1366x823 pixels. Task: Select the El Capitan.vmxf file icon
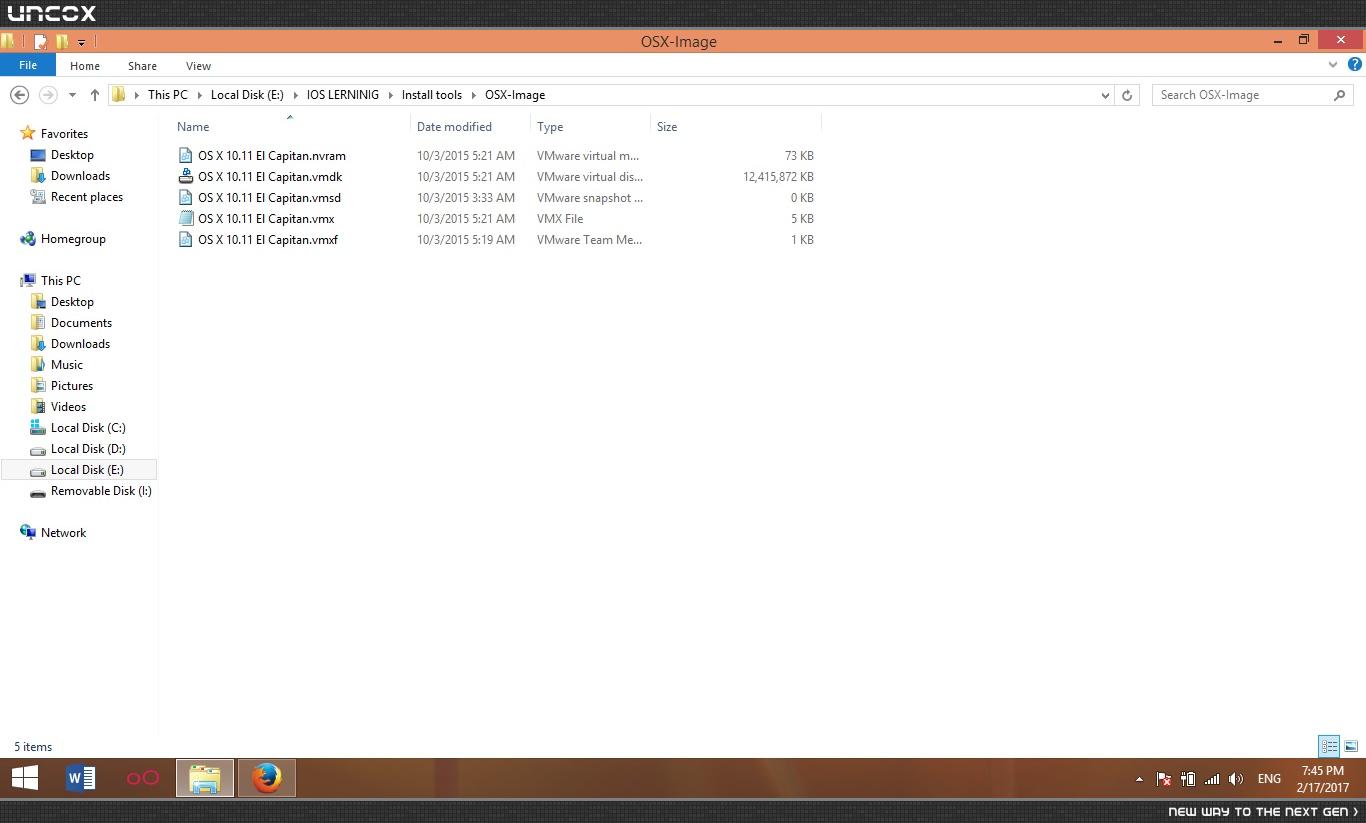pyautogui.click(x=185, y=240)
